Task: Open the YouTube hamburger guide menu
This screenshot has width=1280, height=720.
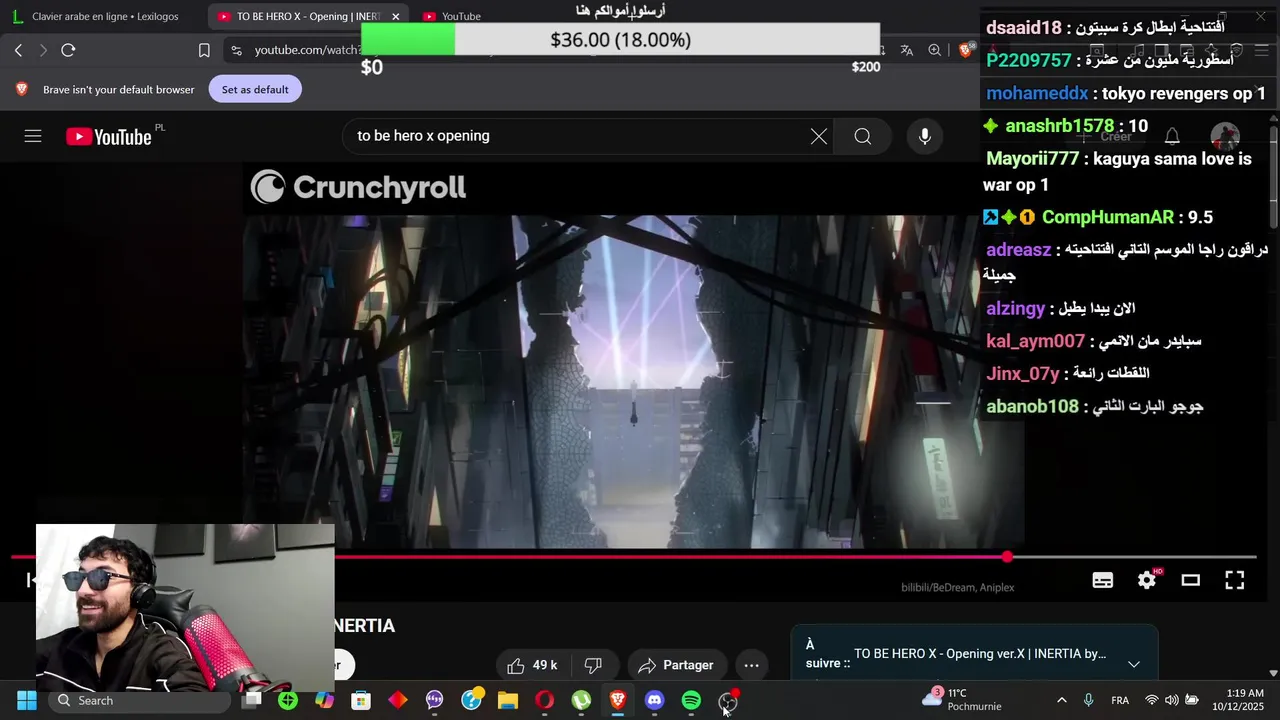Action: click(x=33, y=136)
